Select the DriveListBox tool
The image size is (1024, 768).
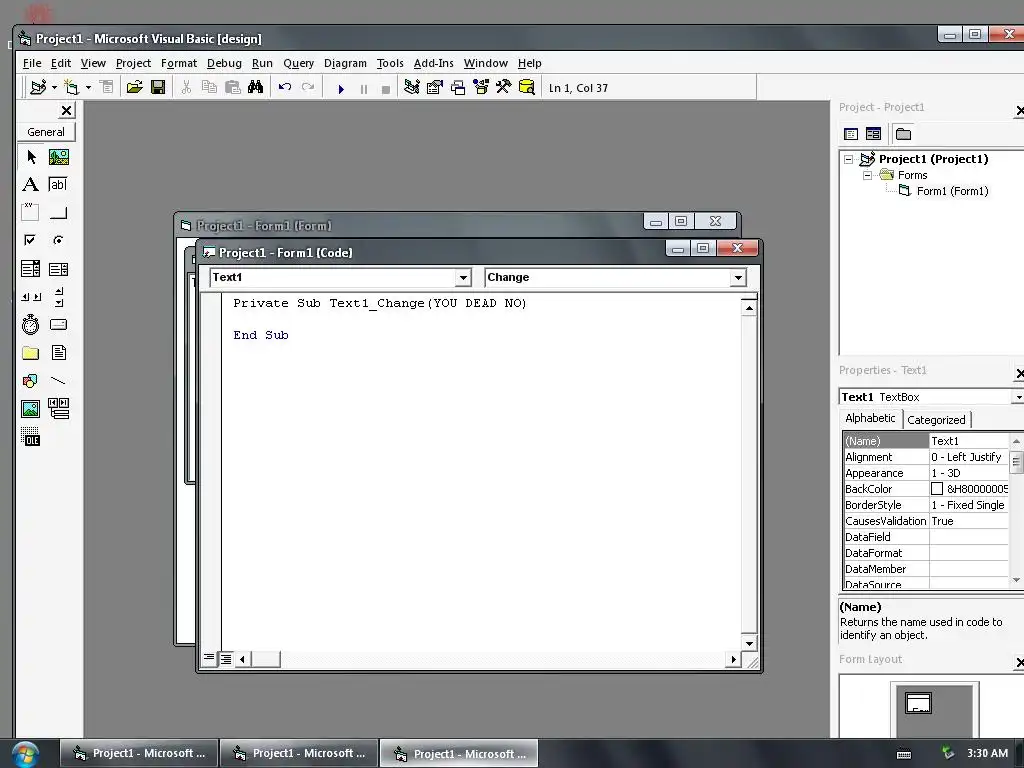click(x=59, y=325)
